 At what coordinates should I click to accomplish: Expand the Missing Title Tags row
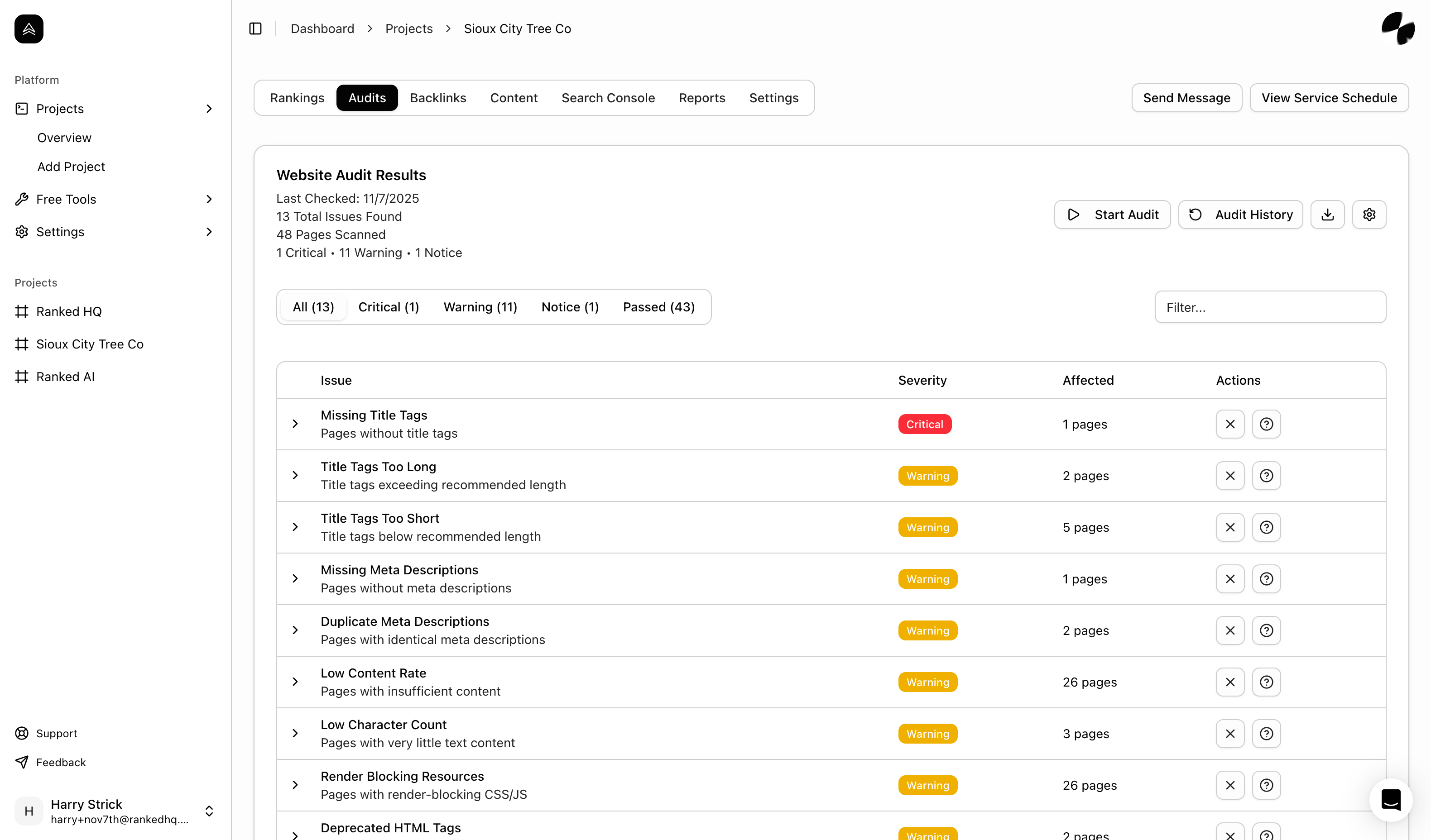coord(295,424)
